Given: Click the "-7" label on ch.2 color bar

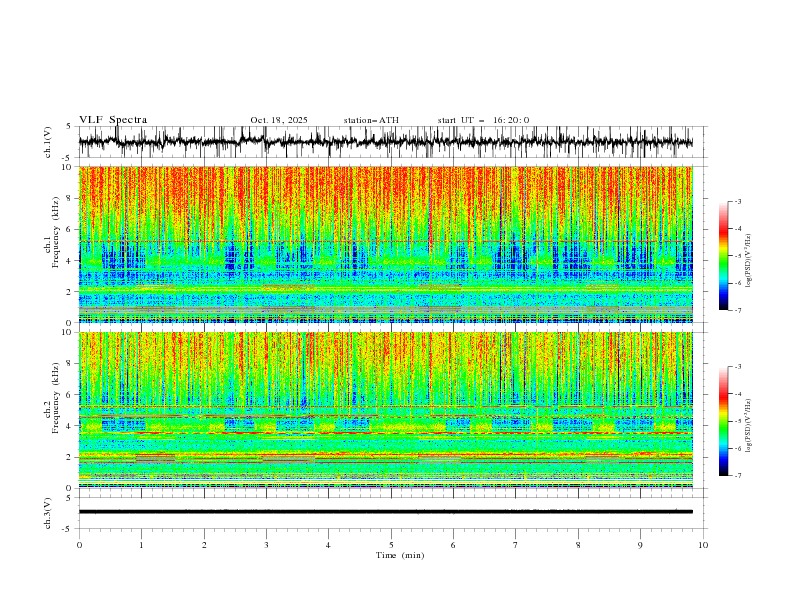Looking at the screenshot, I should [x=738, y=476].
